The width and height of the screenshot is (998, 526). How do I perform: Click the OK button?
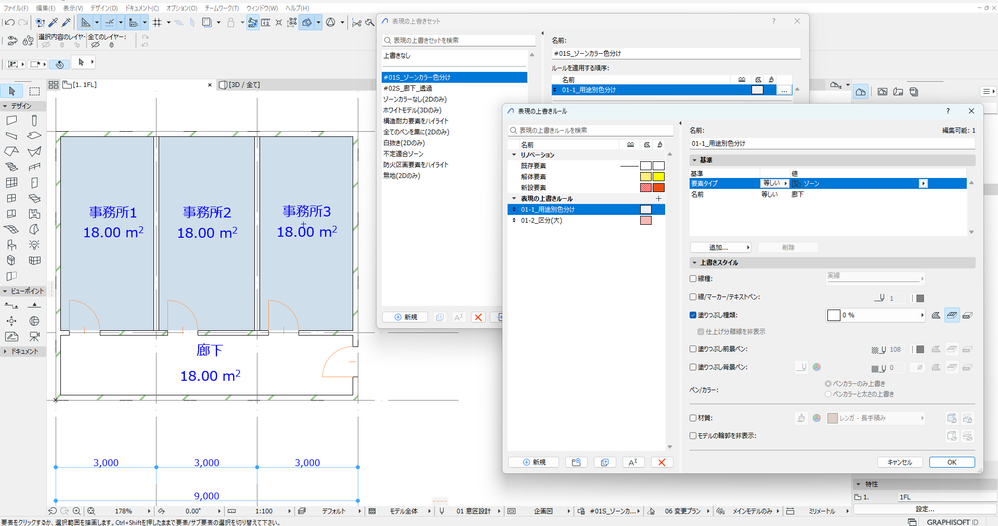tap(951, 462)
